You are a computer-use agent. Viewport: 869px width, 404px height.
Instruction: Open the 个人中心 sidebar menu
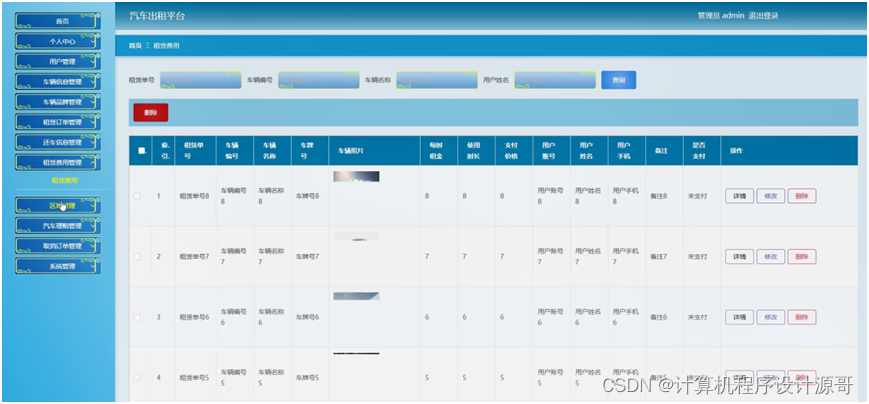58,41
